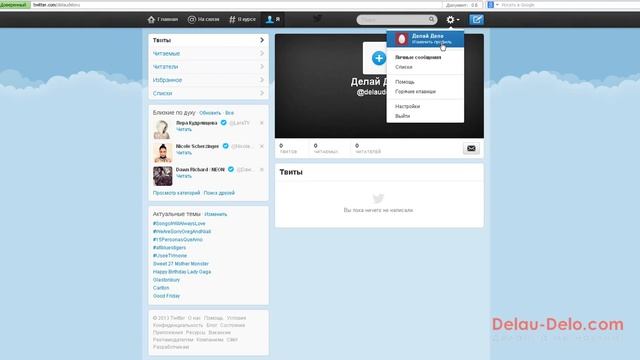The width and height of the screenshot is (640, 360).
Task: Click chevron arrow next to Читатели
Action: 262,67
